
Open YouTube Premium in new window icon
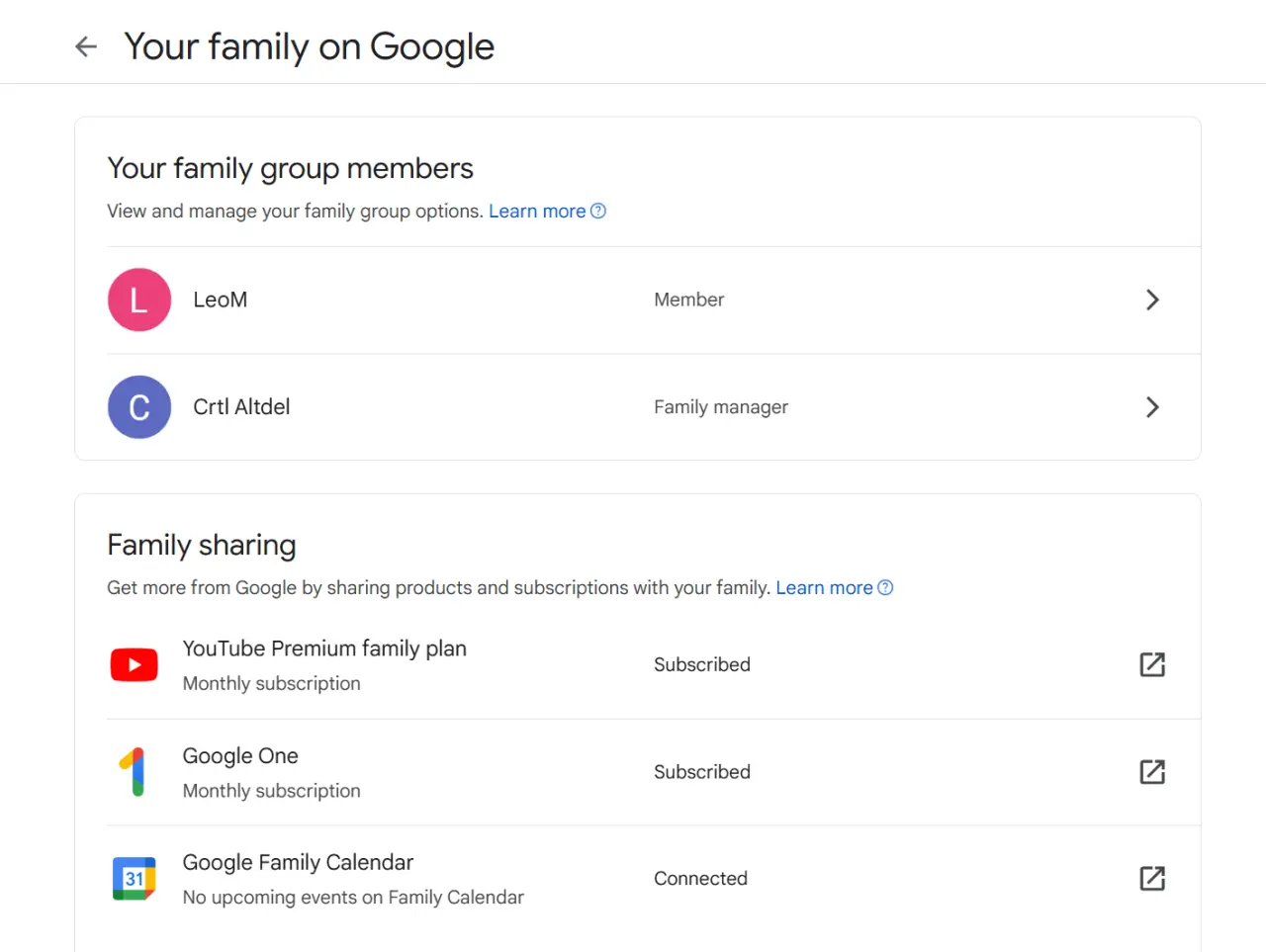[1152, 664]
